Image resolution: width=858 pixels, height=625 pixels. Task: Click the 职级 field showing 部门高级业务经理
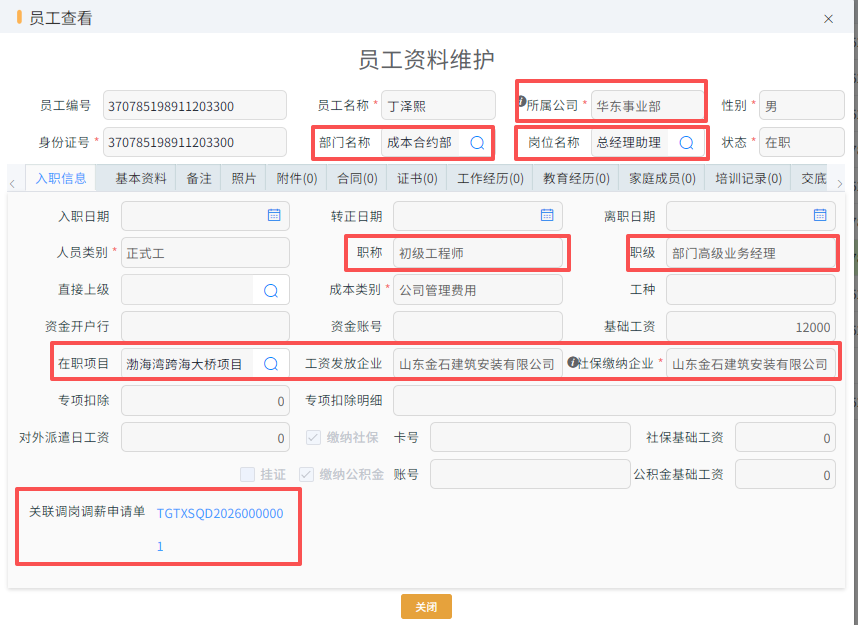[751, 253]
